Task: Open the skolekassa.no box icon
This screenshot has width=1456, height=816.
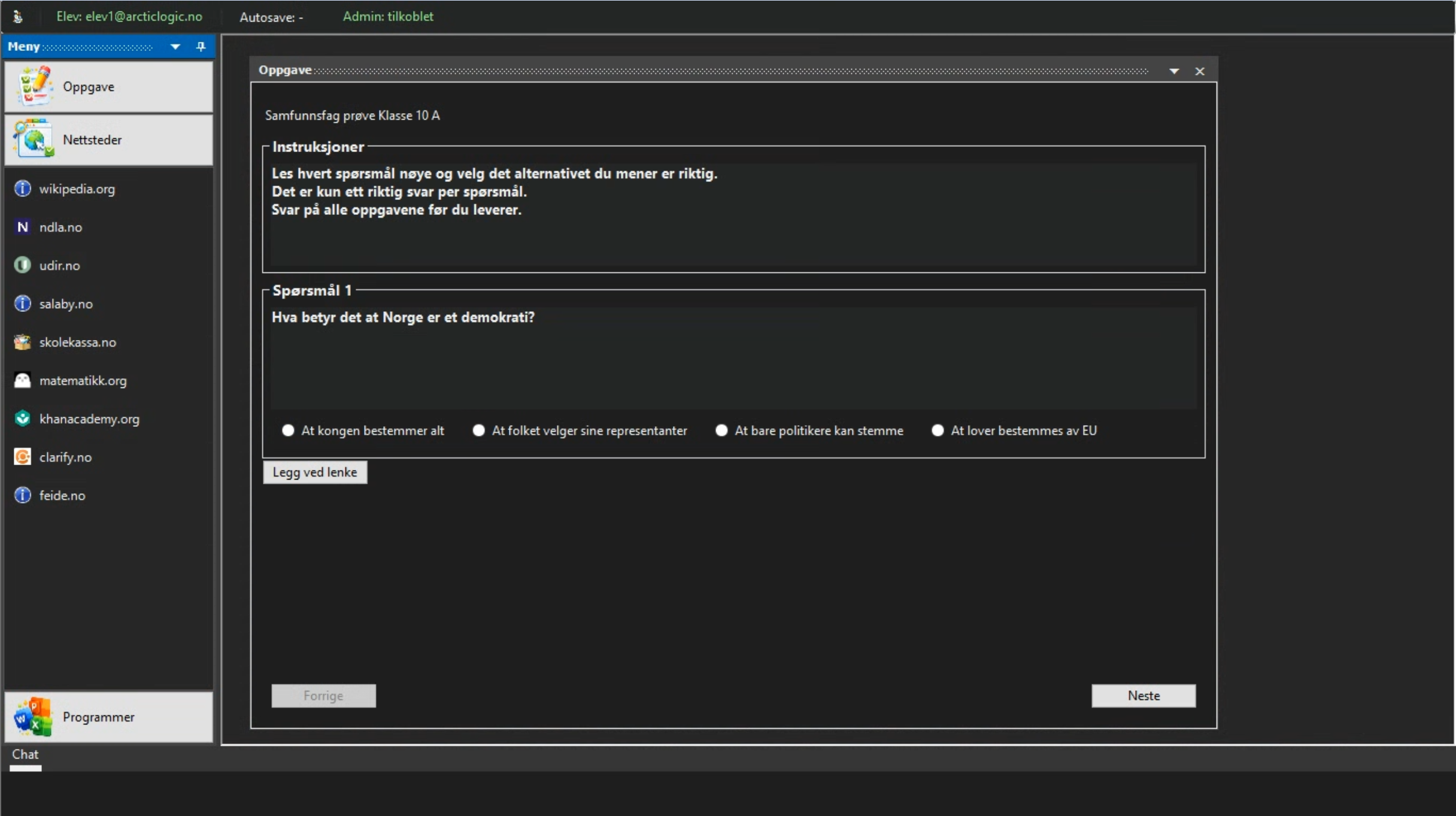Action: [23, 342]
